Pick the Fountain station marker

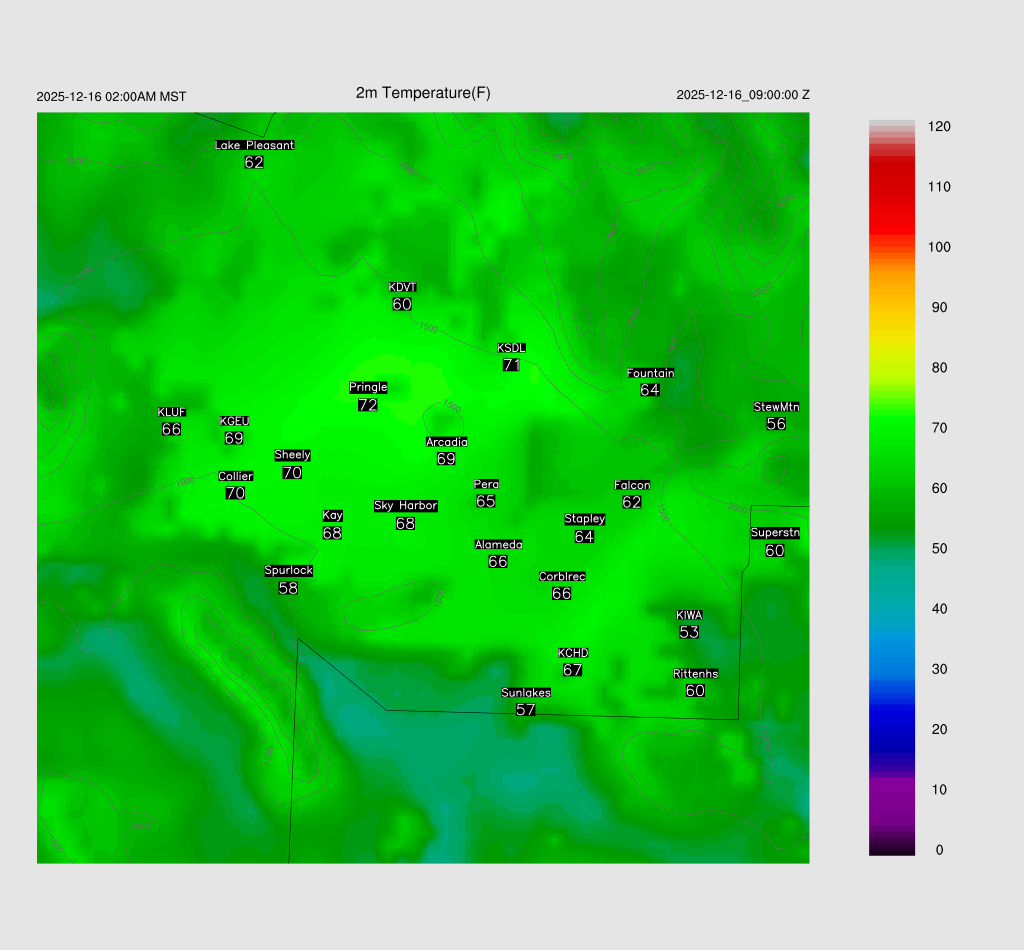point(650,382)
